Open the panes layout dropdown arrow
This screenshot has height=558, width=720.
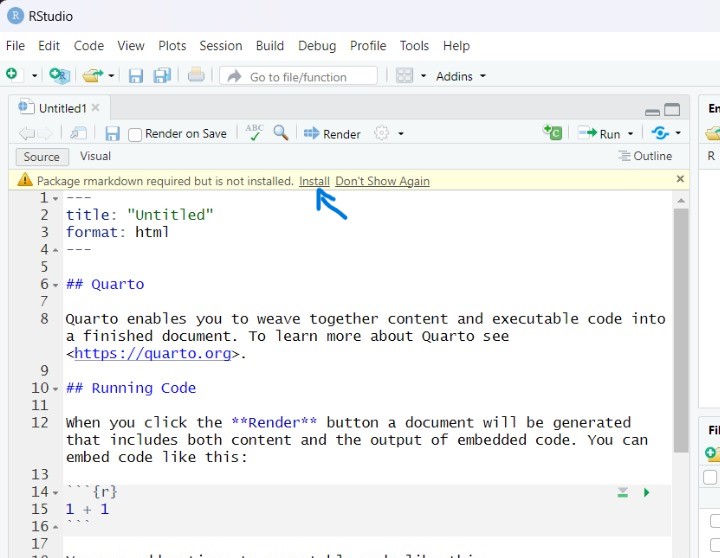tap(423, 76)
